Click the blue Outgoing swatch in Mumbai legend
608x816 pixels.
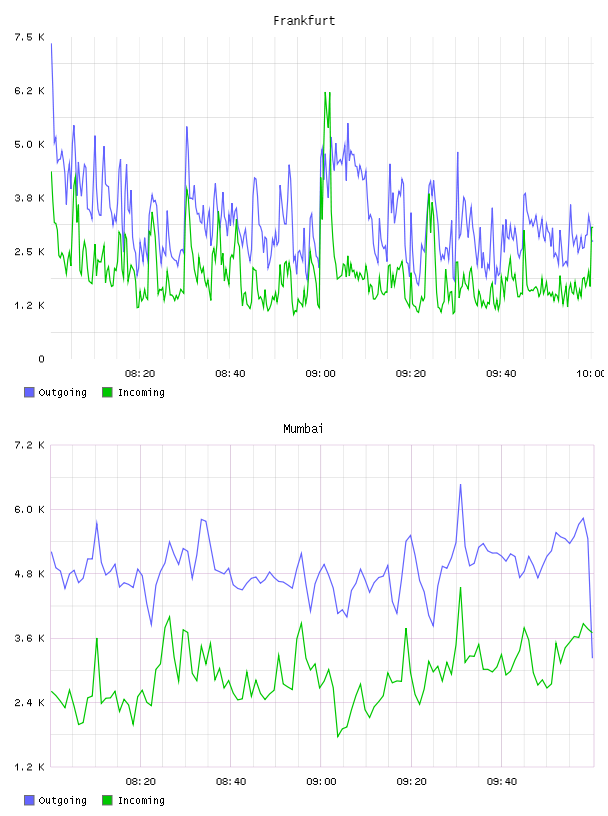pos(29,800)
